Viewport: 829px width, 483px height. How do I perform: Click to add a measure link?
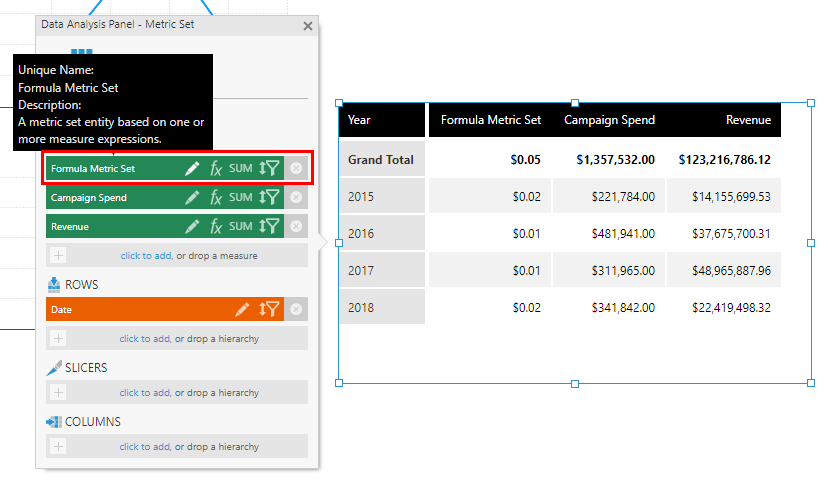[146, 256]
